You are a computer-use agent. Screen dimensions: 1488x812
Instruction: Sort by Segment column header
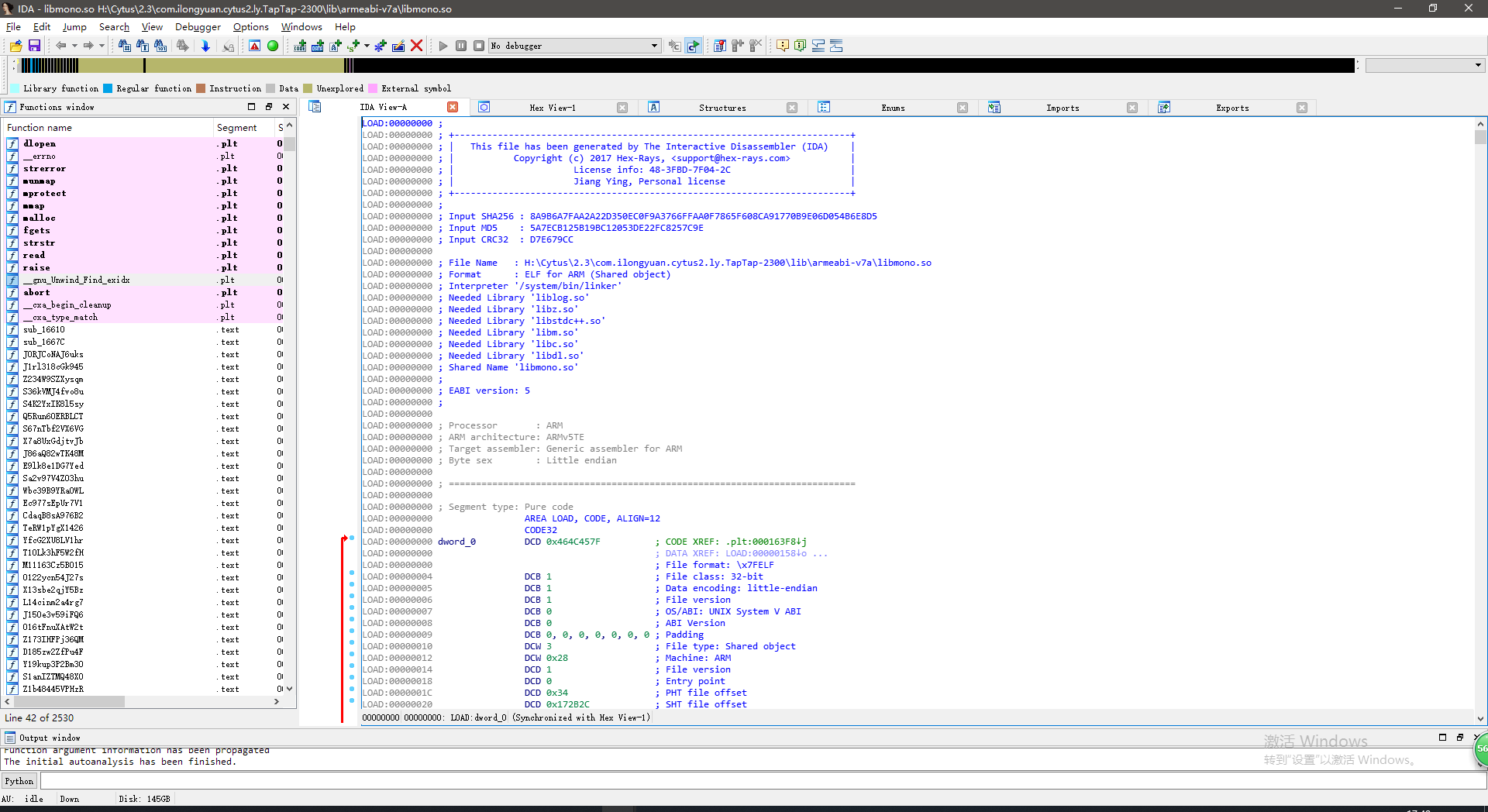point(236,127)
